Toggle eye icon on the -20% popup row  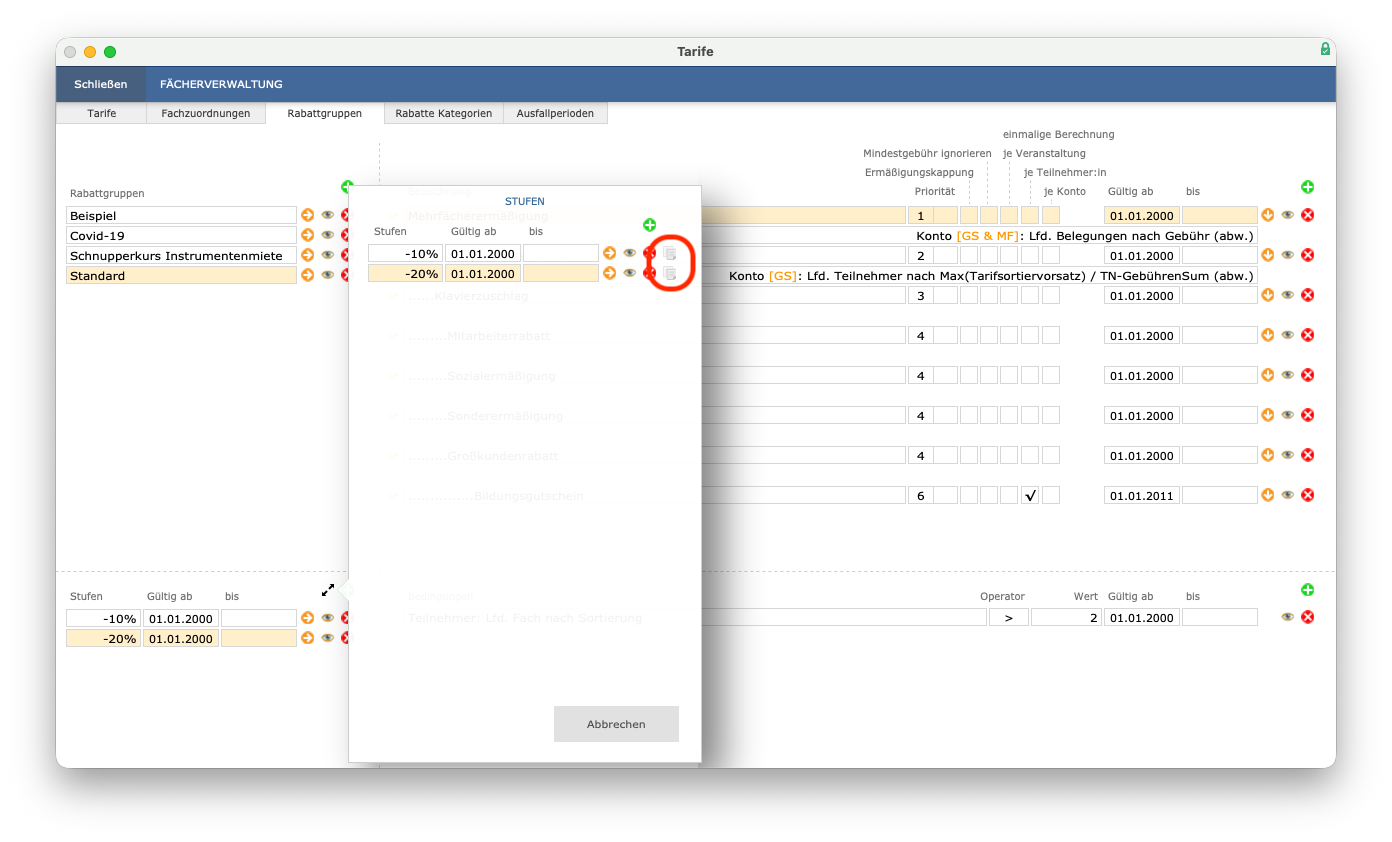pyautogui.click(x=629, y=273)
